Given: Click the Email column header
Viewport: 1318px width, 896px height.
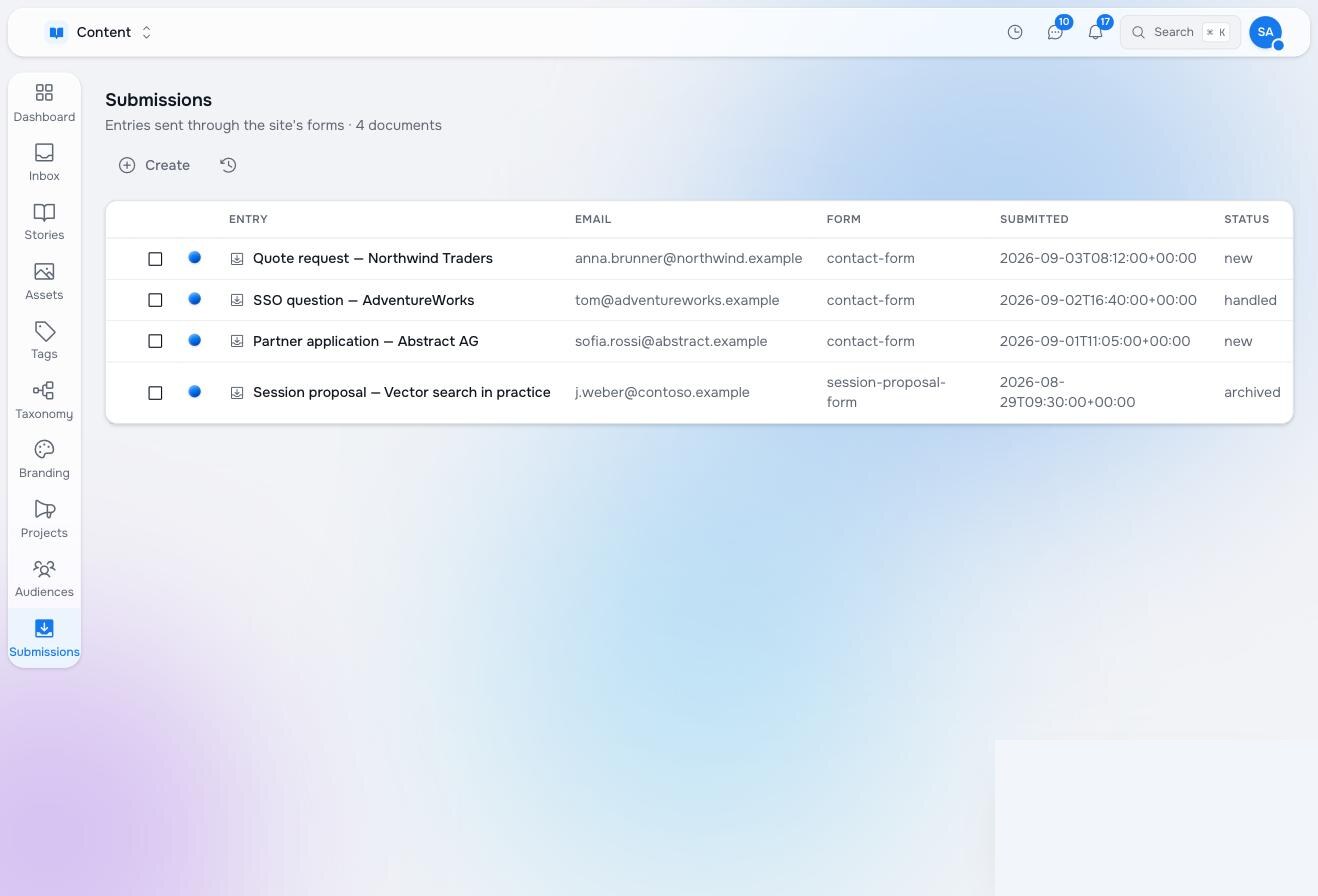Looking at the screenshot, I should tap(593, 219).
